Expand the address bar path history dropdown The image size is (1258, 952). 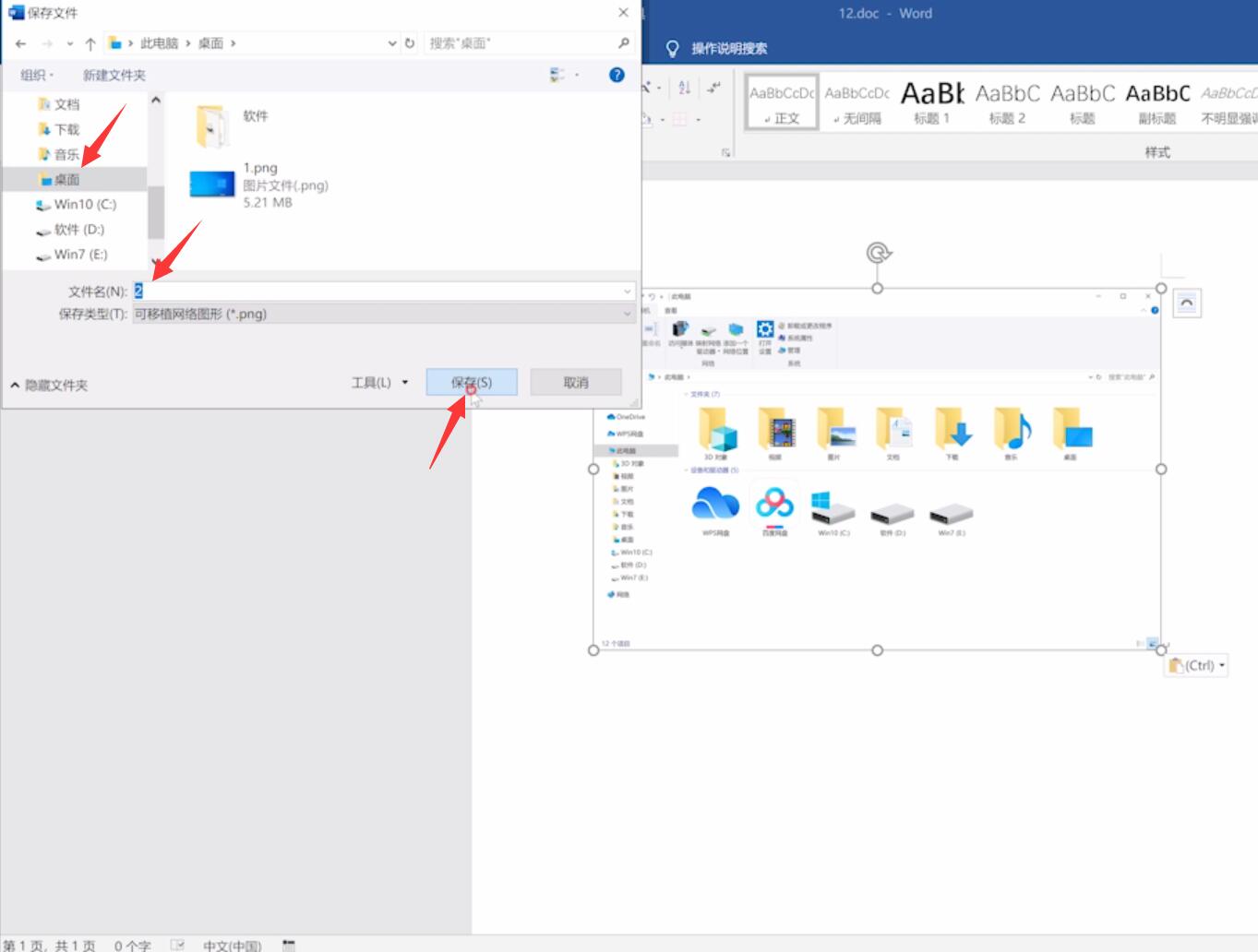tap(392, 43)
